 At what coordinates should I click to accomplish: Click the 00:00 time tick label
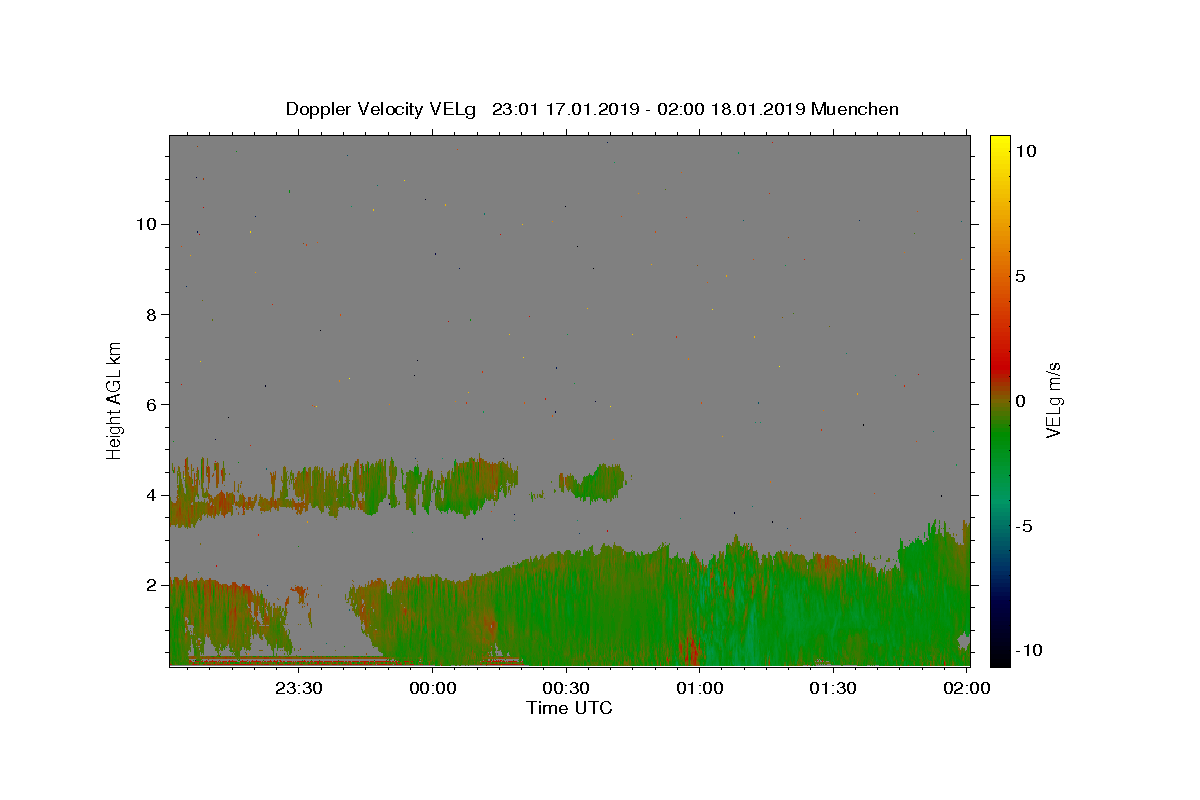(433, 688)
